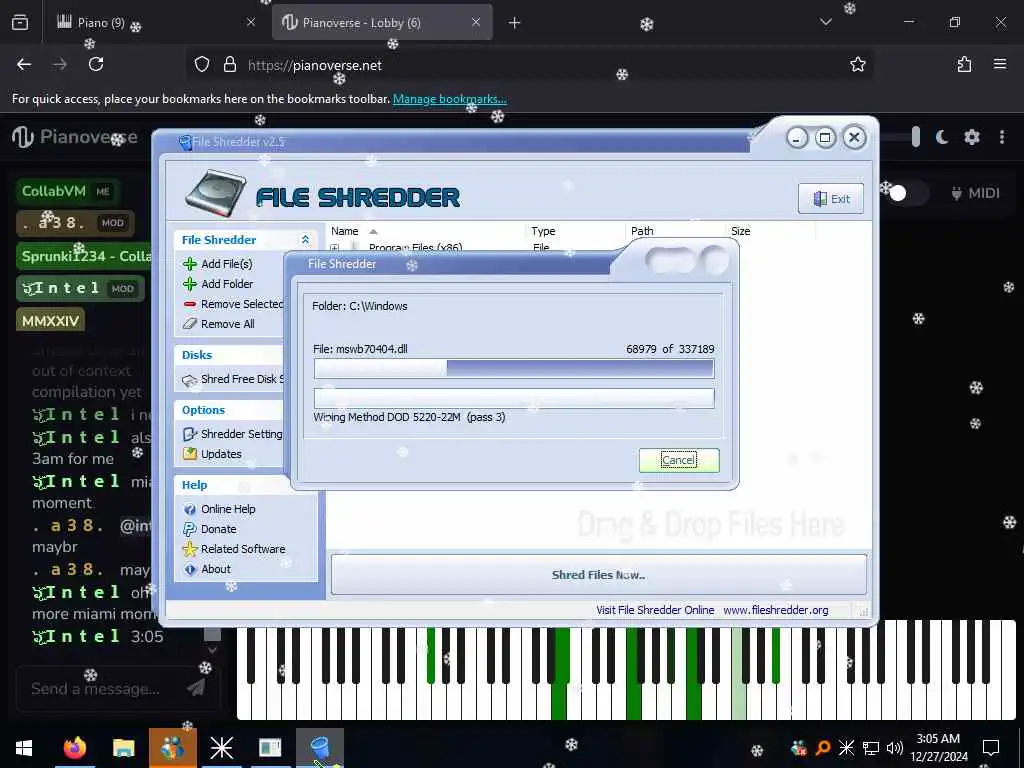The height and width of the screenshot is (768, 1024).
Task: Click the CollabVM user badge
Action: coord(66,191)
